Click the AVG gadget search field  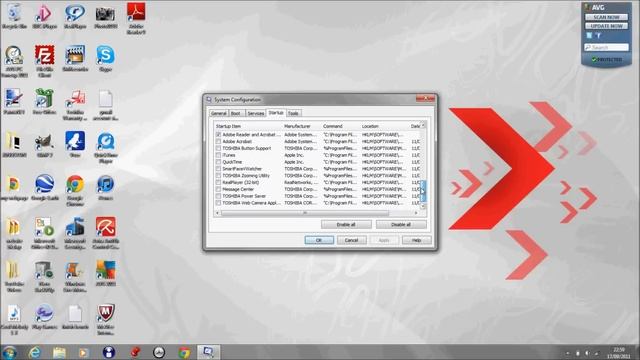[607, 47]
